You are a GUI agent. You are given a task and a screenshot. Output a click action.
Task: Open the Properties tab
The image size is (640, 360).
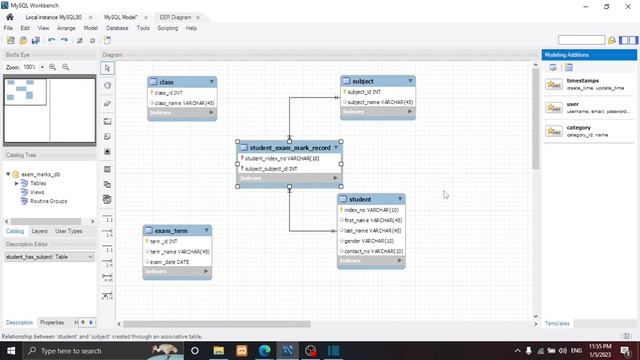tap(52, 322)
